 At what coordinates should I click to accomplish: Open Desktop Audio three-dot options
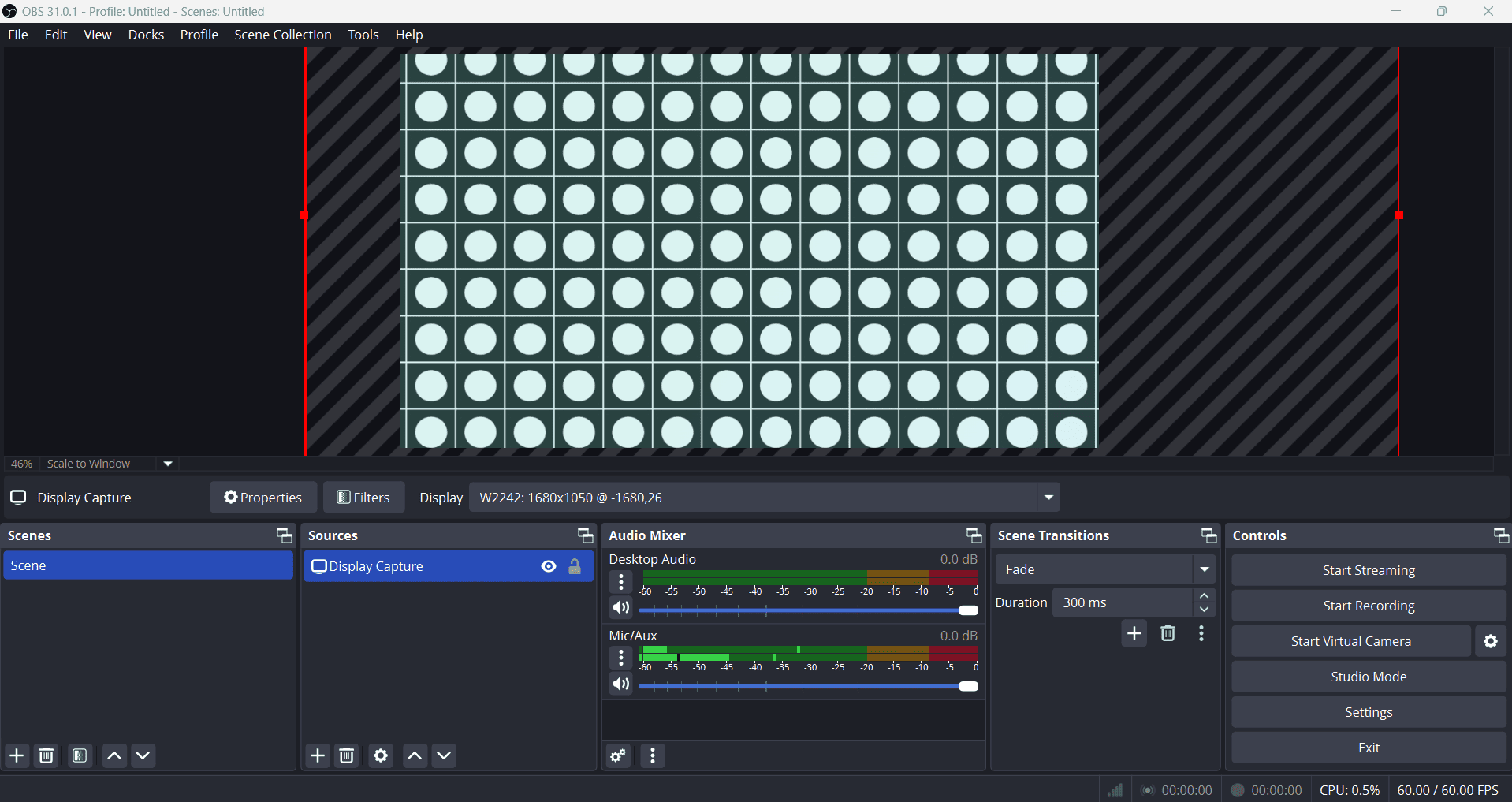coord(621,582)
